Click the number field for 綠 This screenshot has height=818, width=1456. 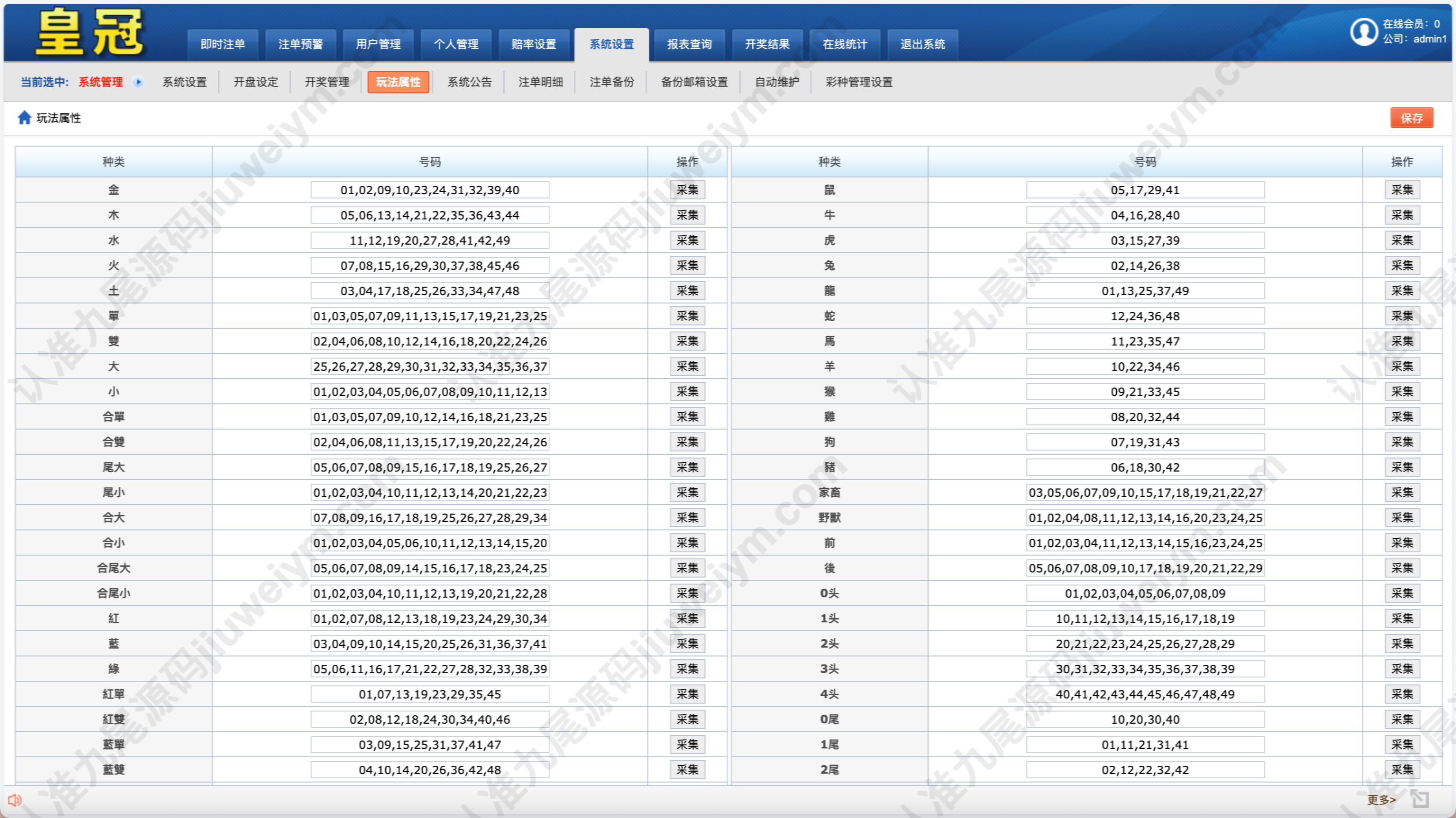429,669
